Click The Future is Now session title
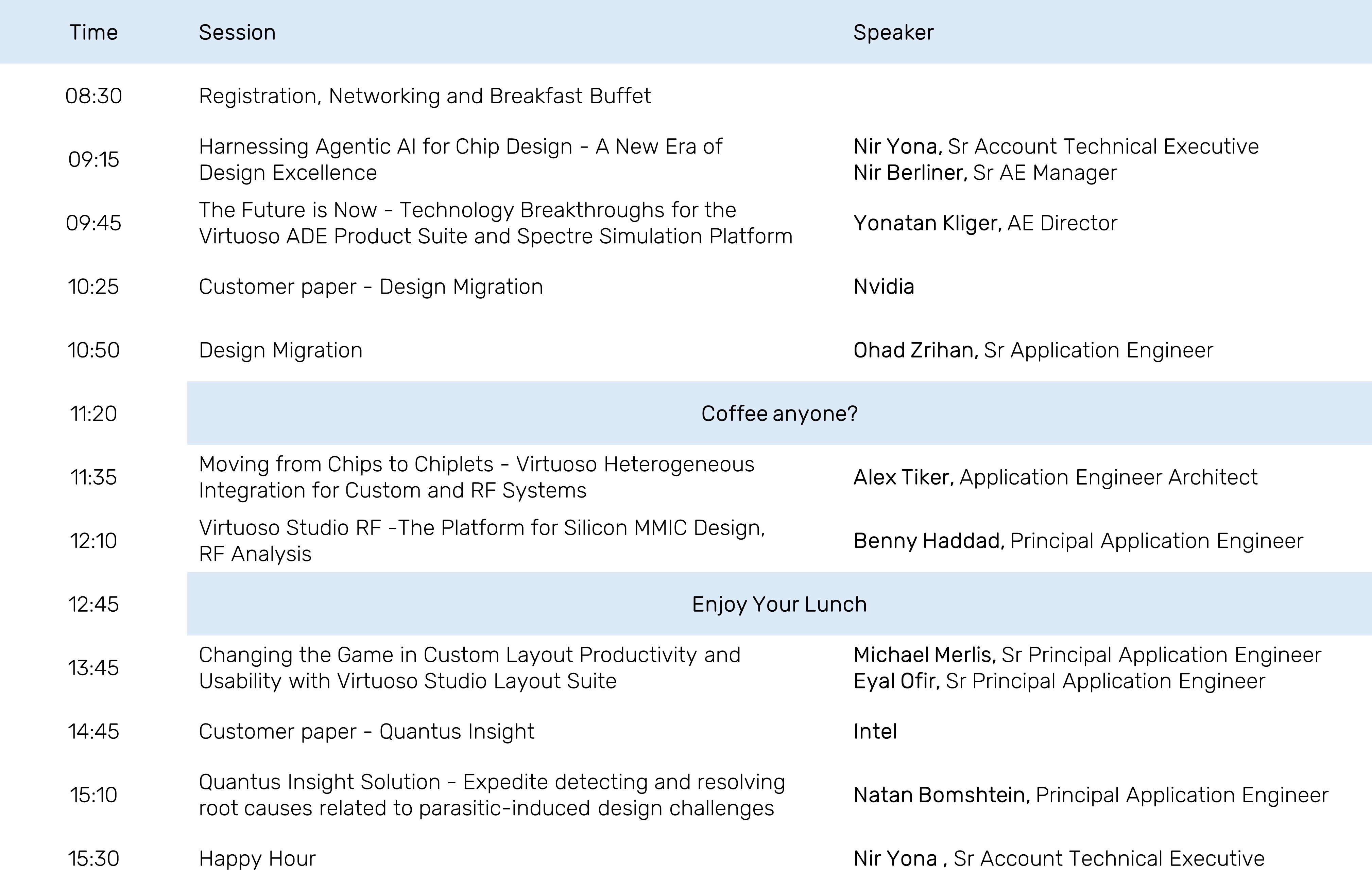Screen dimensions: 1372x890 pos(496,223)
